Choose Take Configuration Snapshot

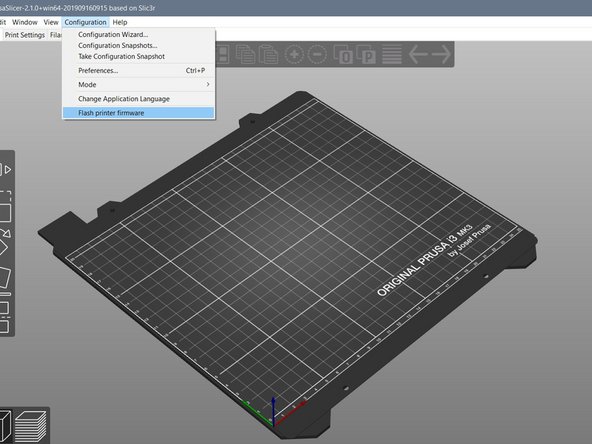(138, 56)
